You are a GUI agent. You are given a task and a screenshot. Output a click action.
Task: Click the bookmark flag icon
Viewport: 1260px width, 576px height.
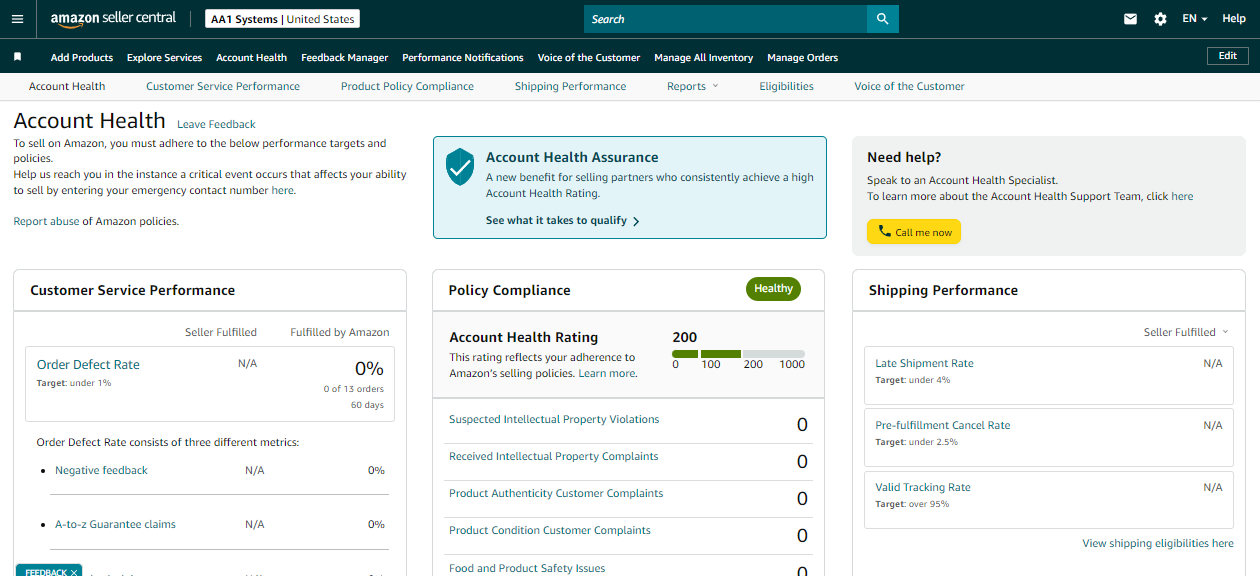pos(17,57)
